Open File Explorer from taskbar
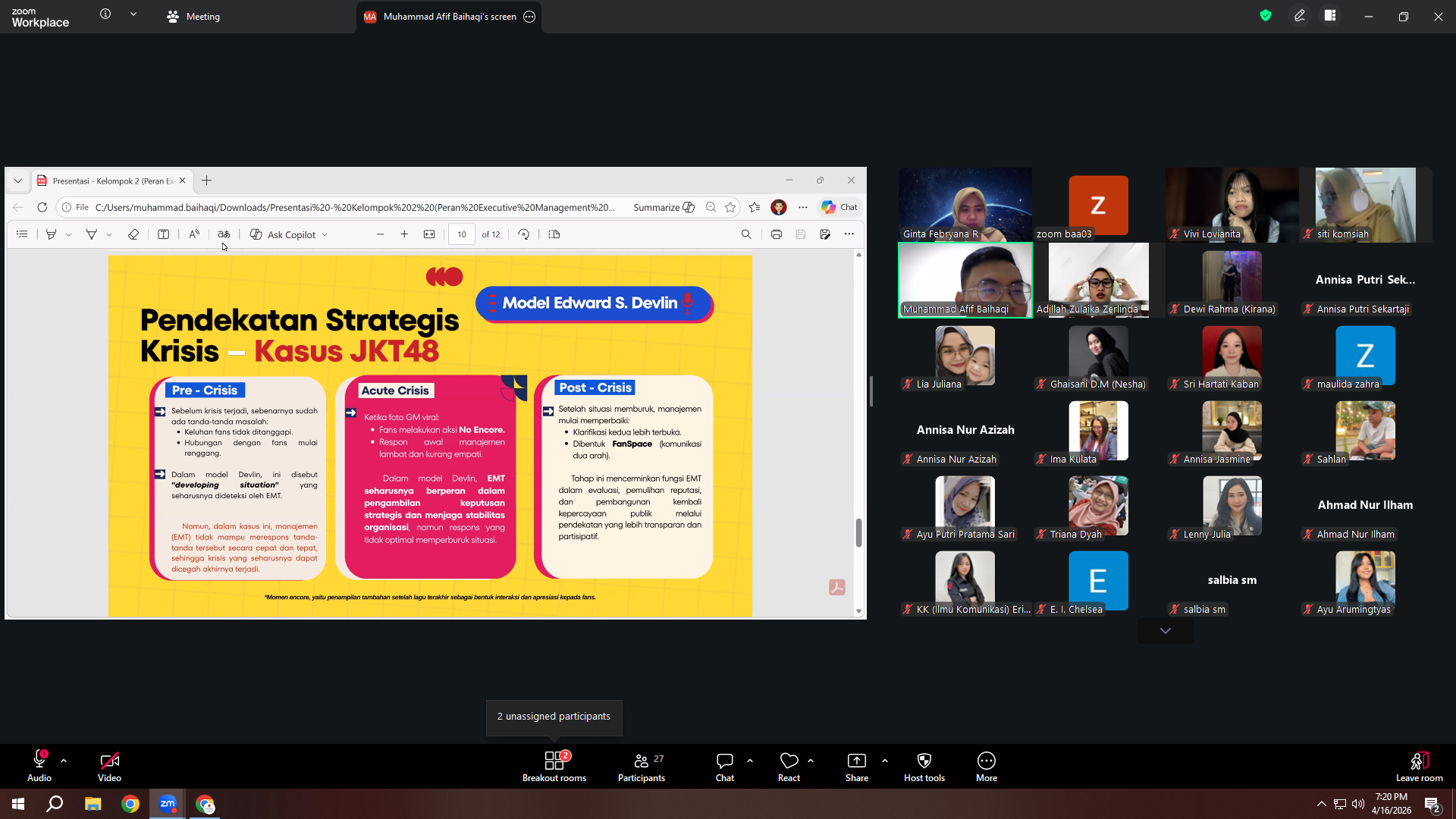This screenshot has width=1456, height=819. (93, 804)
